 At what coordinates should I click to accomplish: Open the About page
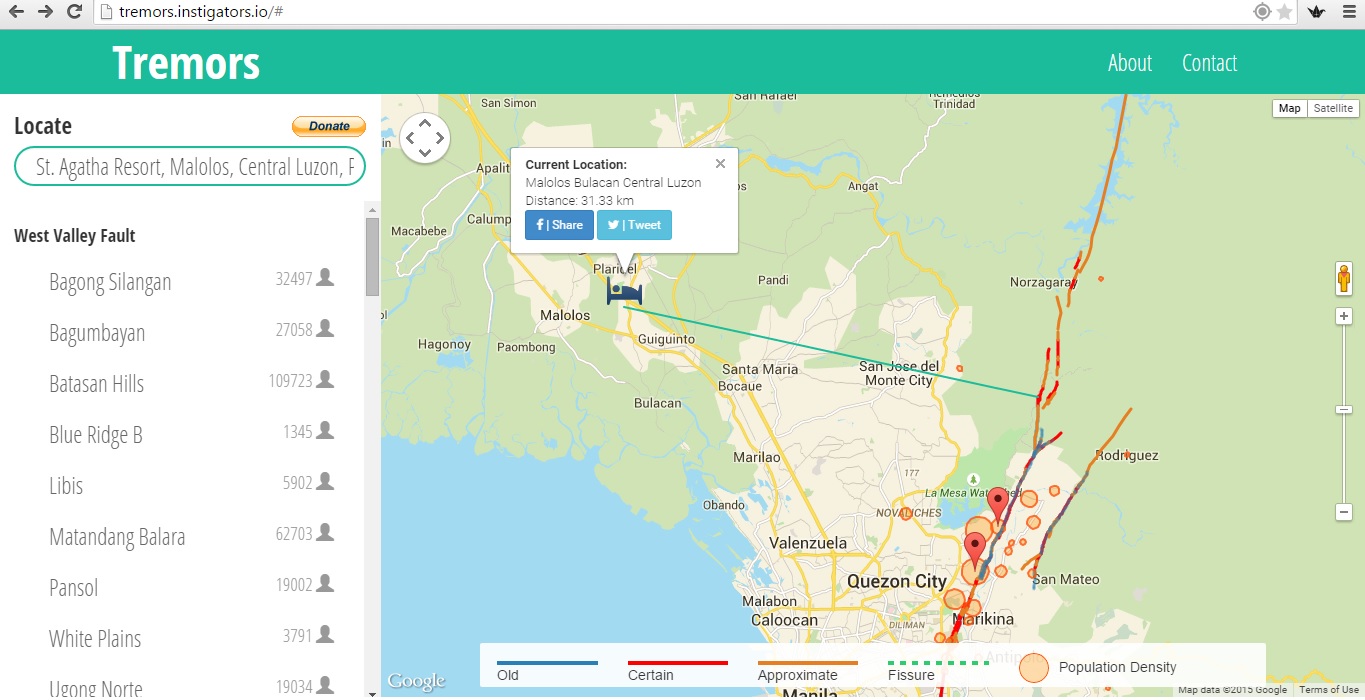point(1130,63)
